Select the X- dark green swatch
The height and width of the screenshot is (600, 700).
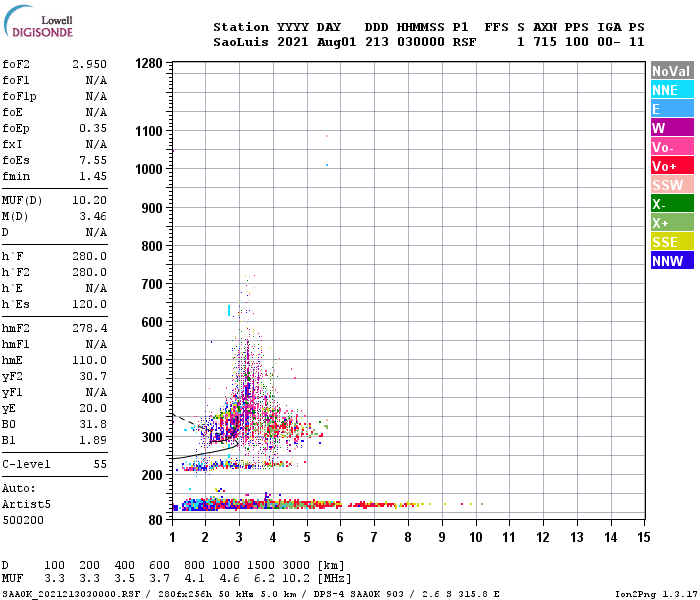click(672, 204)
